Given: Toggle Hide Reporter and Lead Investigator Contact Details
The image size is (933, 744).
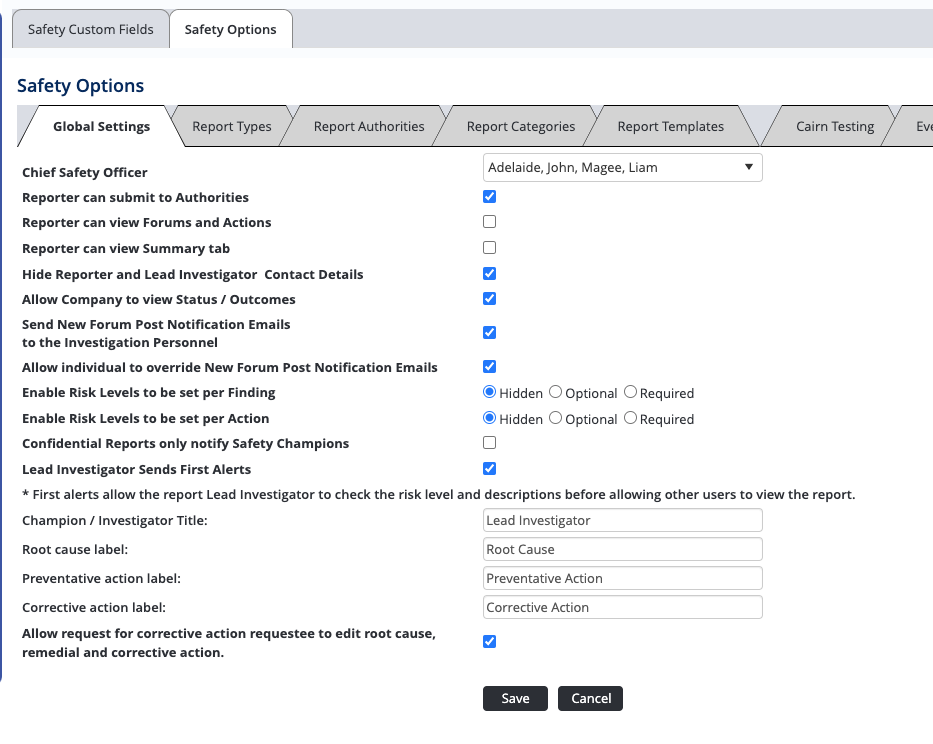Looking at the screenshot, I should [490, 274].
